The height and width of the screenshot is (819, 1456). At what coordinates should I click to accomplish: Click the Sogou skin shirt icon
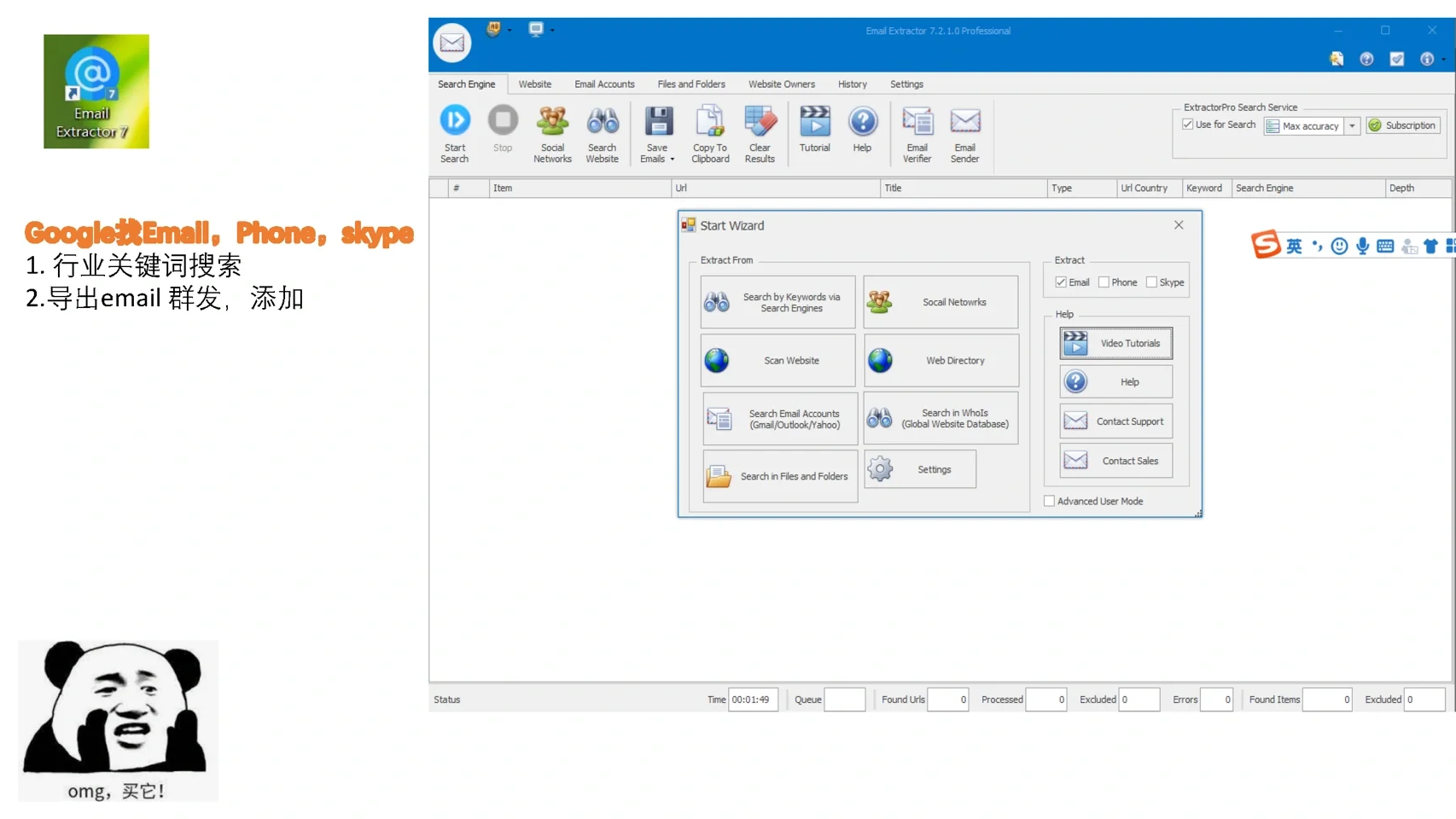[x=1431, y=247]
